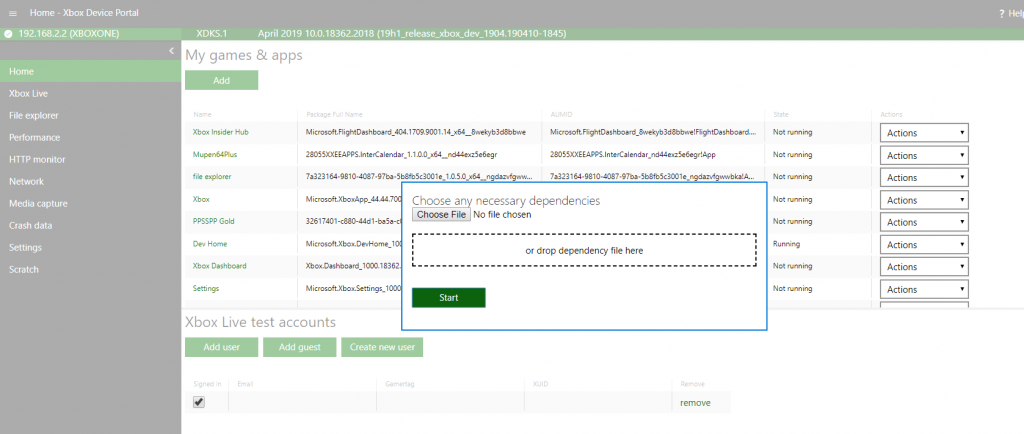Click the Add guest button

(x=300, y=347)
